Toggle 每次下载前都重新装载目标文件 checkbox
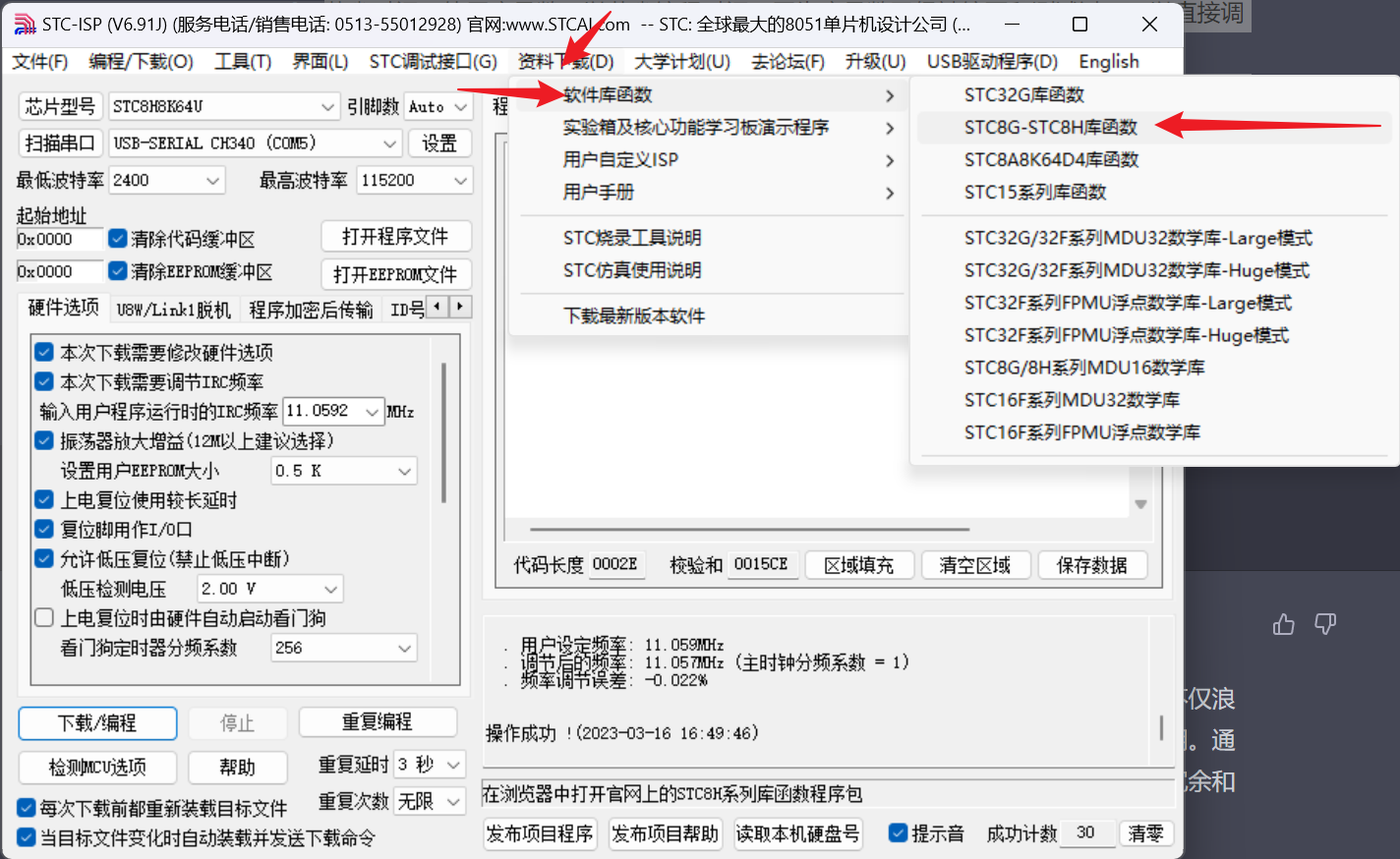 pyautogui.click(x=27, y=808)
